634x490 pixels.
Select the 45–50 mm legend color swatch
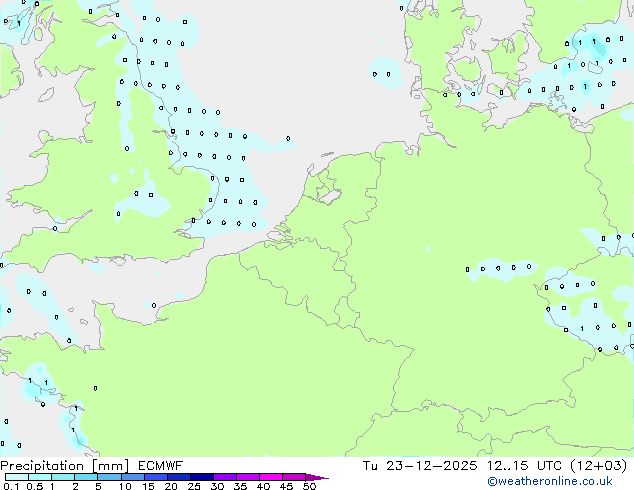pyautogui.click(x=294, y=477)
